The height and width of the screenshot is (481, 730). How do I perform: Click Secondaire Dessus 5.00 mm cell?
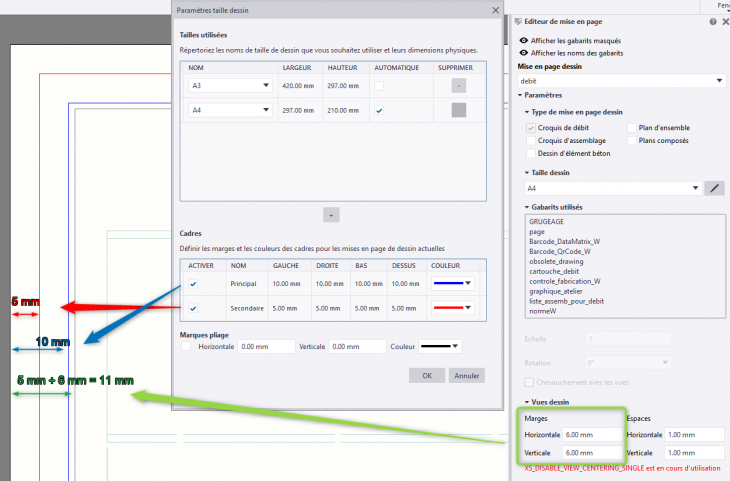[404, 308]
